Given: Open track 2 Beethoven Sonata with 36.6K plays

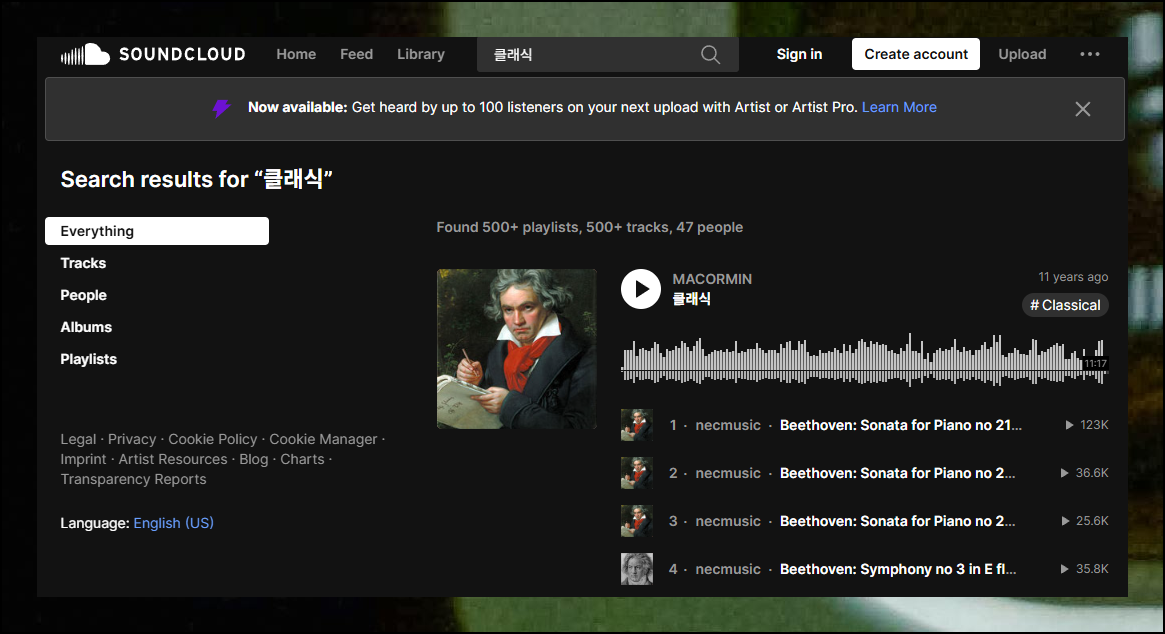Looking at the screenshot, I should (898, 473).
